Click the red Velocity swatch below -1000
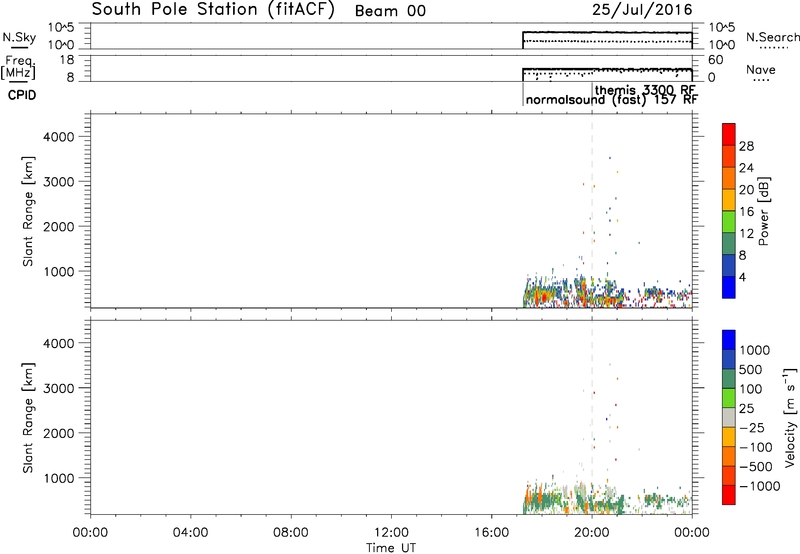800x554 pixels. (729, 495)
